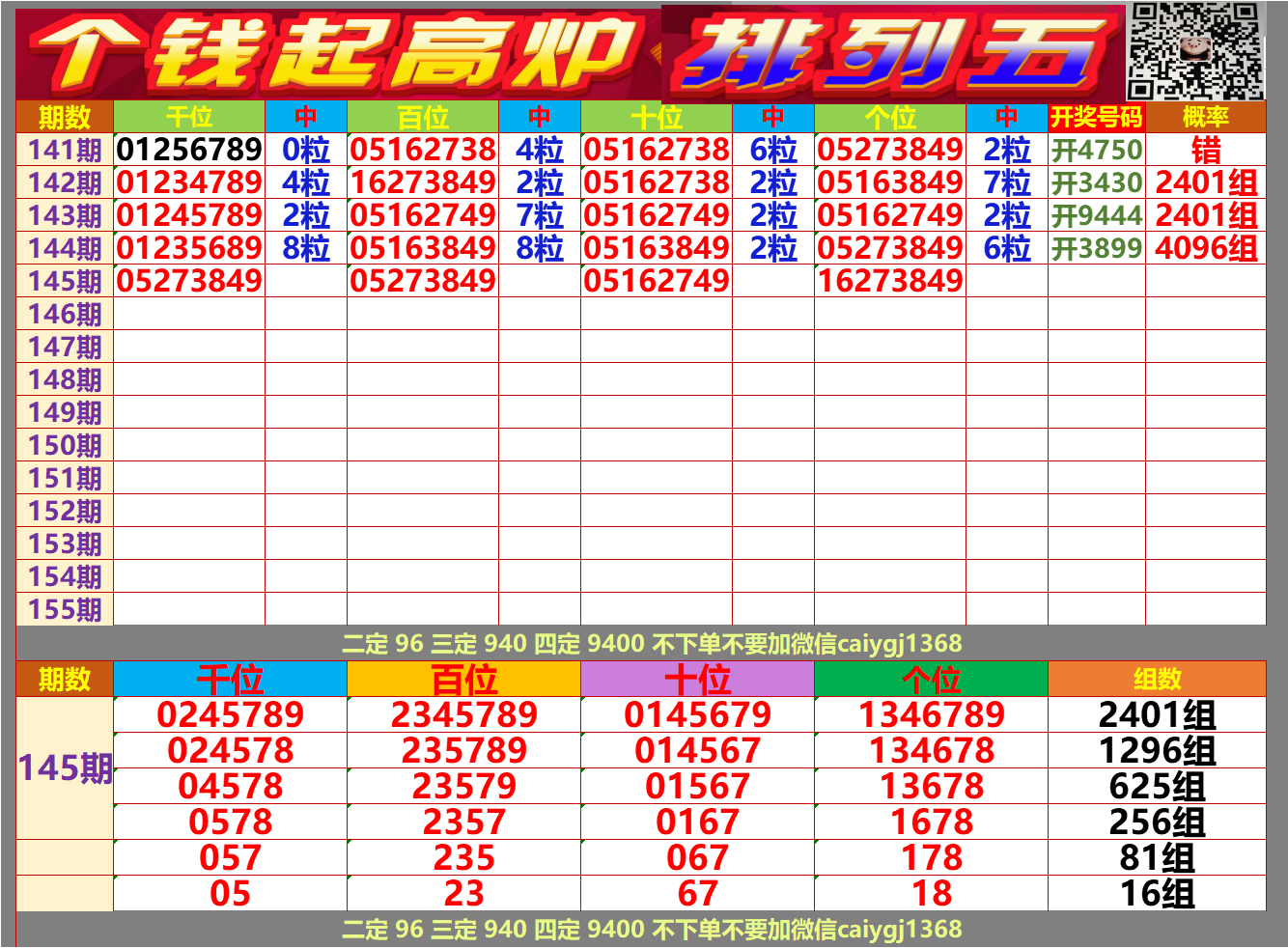
Task: Click the 148期 row label
Action: tap(65, 379)
